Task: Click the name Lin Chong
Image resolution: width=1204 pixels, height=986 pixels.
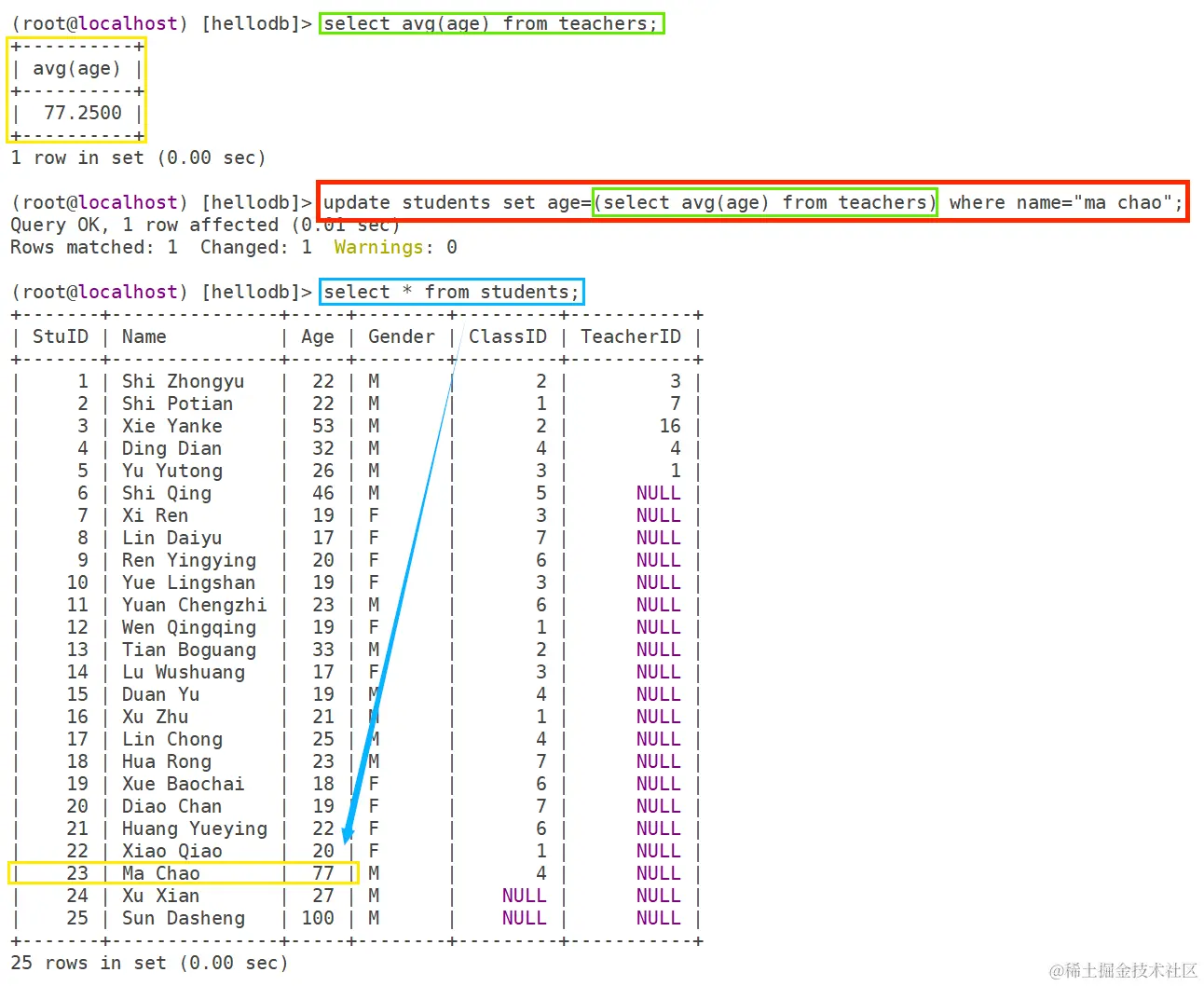Action: (x=171, y=739)
